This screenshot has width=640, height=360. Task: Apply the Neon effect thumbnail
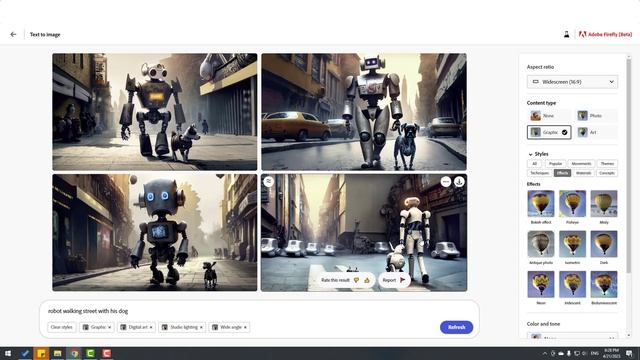(540, 284)
